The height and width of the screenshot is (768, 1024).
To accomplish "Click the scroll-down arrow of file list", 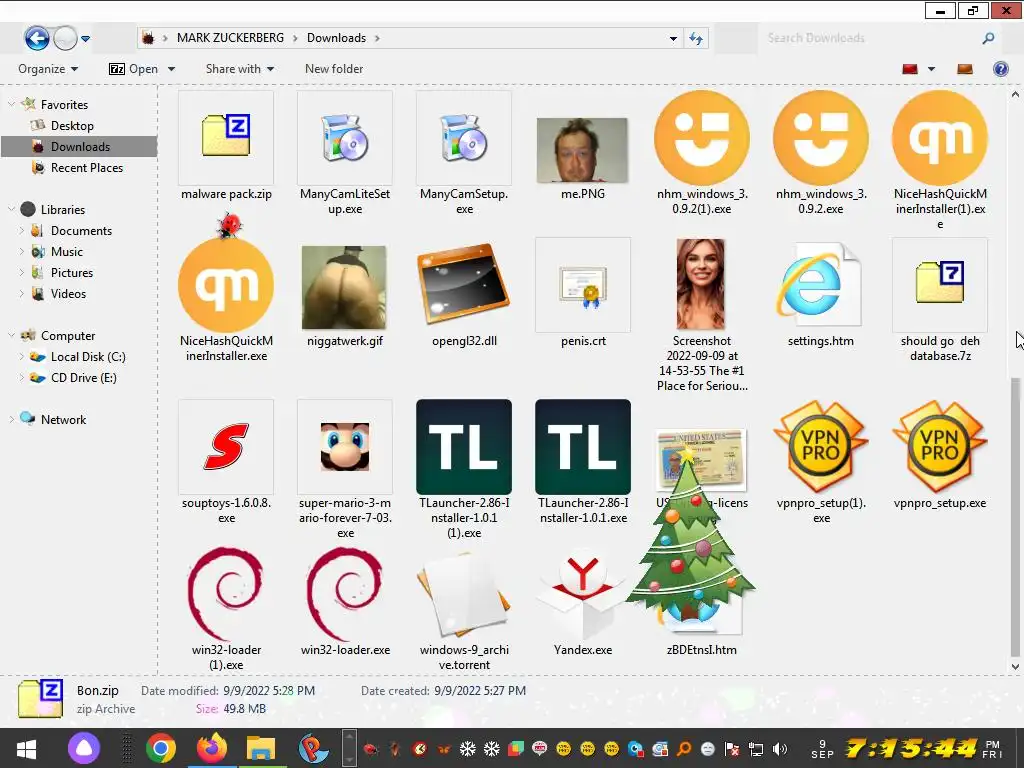I will (1016, 667).
